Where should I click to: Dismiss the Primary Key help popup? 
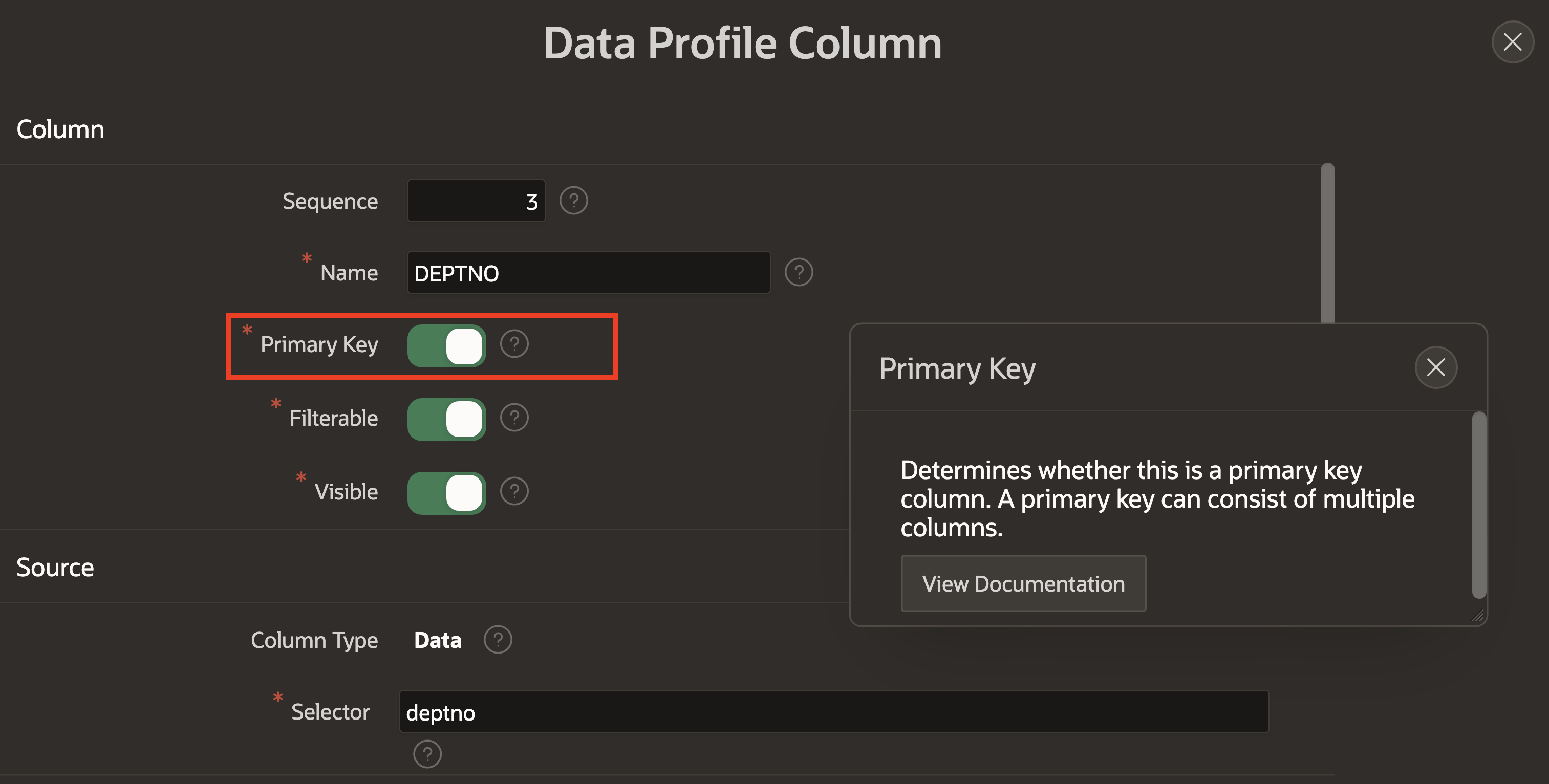coord(1436,367)
